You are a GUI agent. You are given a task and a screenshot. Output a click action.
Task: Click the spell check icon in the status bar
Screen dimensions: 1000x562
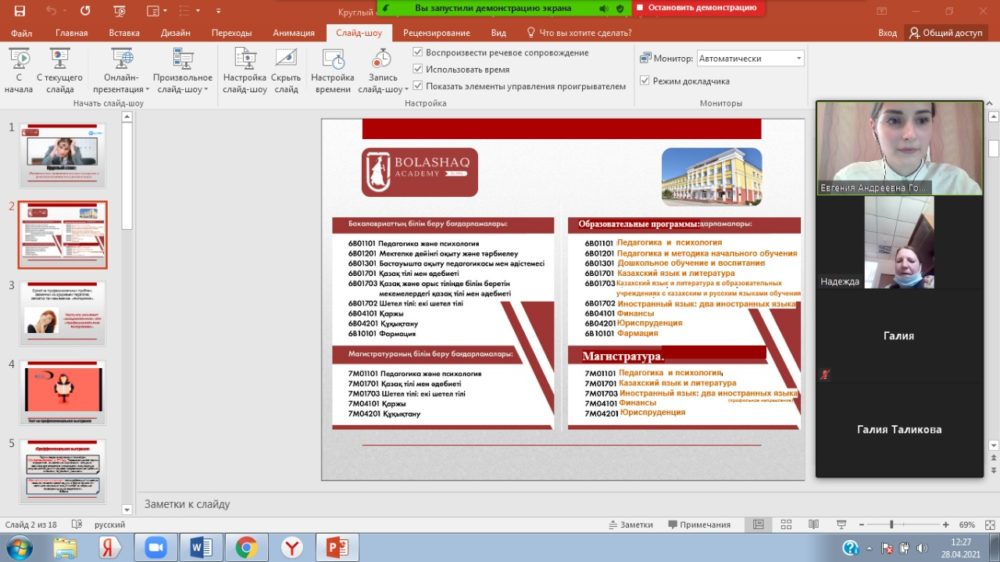click(77, 524)
